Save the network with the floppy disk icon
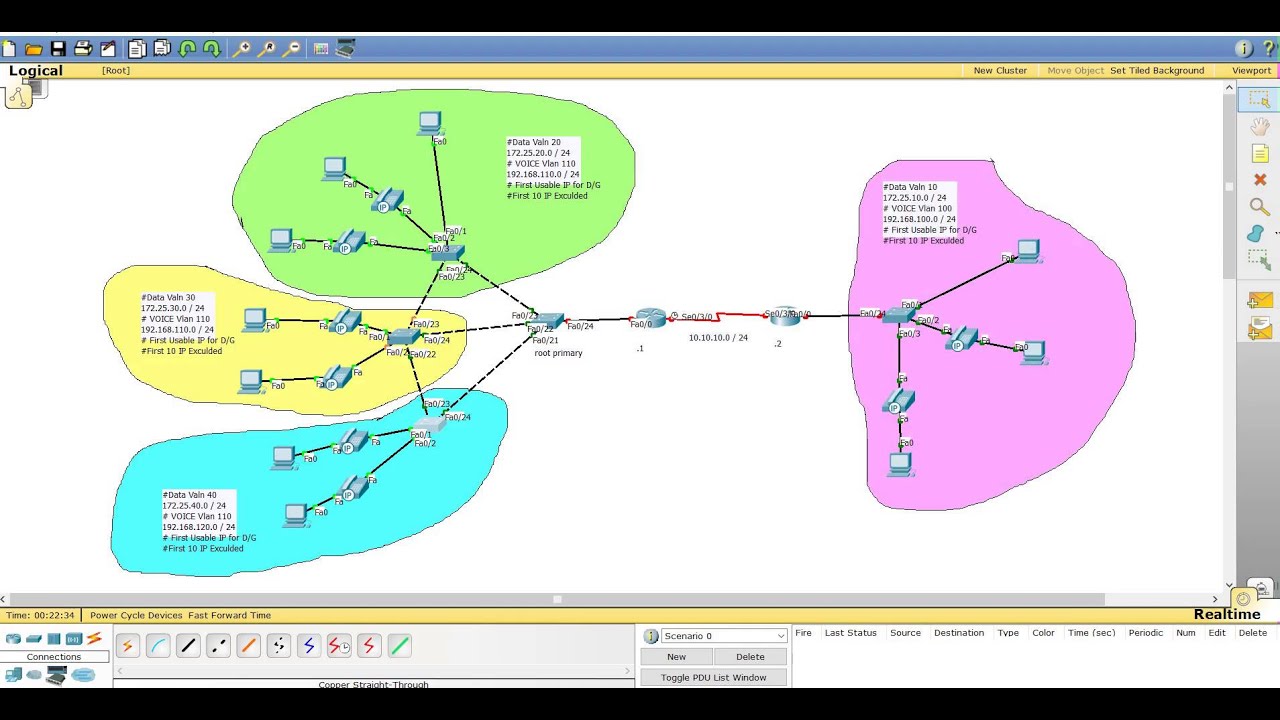 click(x=58, y=48)
